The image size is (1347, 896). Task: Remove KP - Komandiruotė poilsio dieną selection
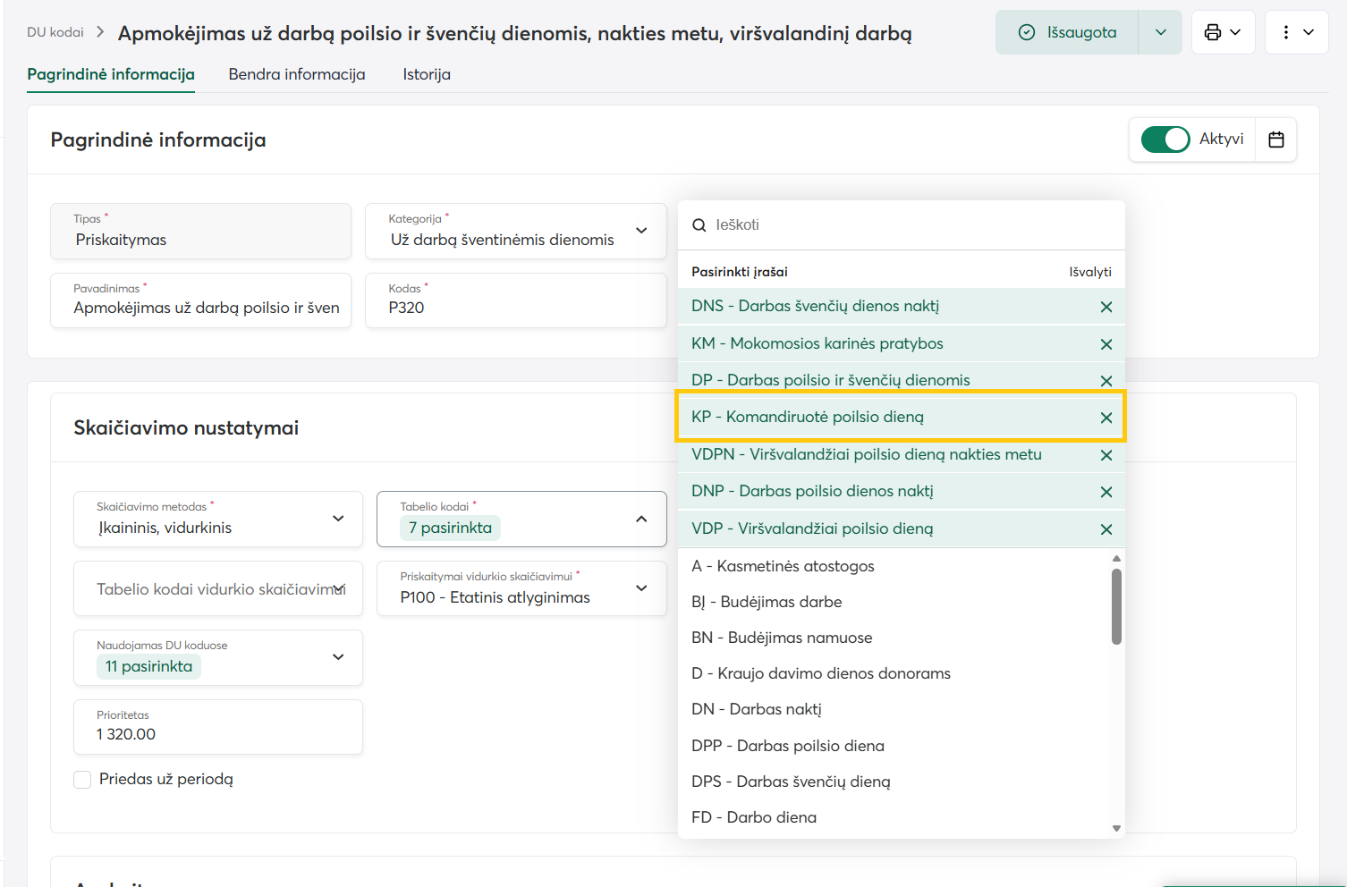coord(1106,418)
